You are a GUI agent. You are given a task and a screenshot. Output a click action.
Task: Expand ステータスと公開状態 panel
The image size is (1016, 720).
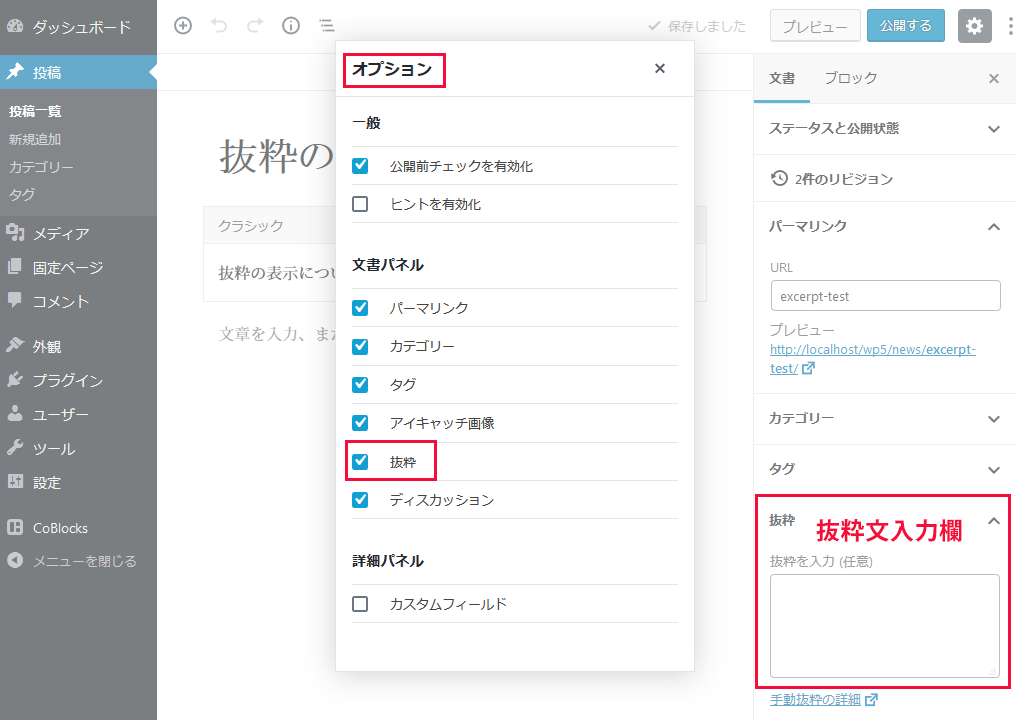pyautogui.click(x=884, y=128)
